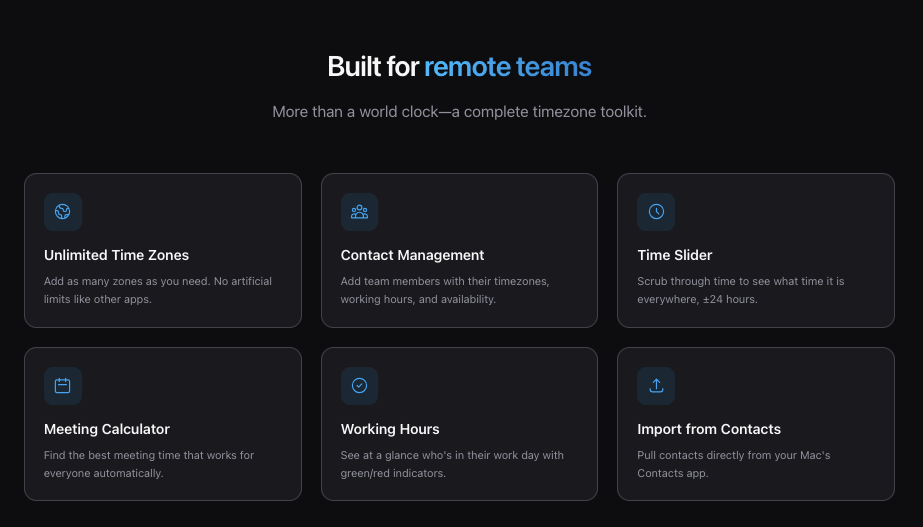Click the 'Scrub through time' description text
Viewport: 923px width, 527px height.
point(741,290)
